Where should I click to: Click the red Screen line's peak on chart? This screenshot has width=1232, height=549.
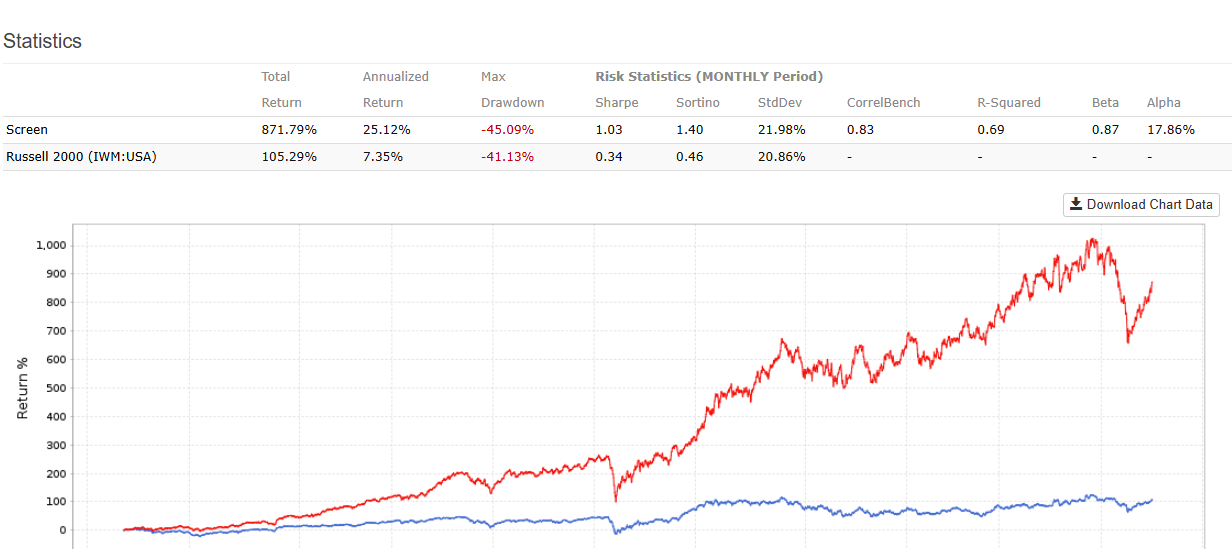pyautogui.click(x=1092, y=240)
